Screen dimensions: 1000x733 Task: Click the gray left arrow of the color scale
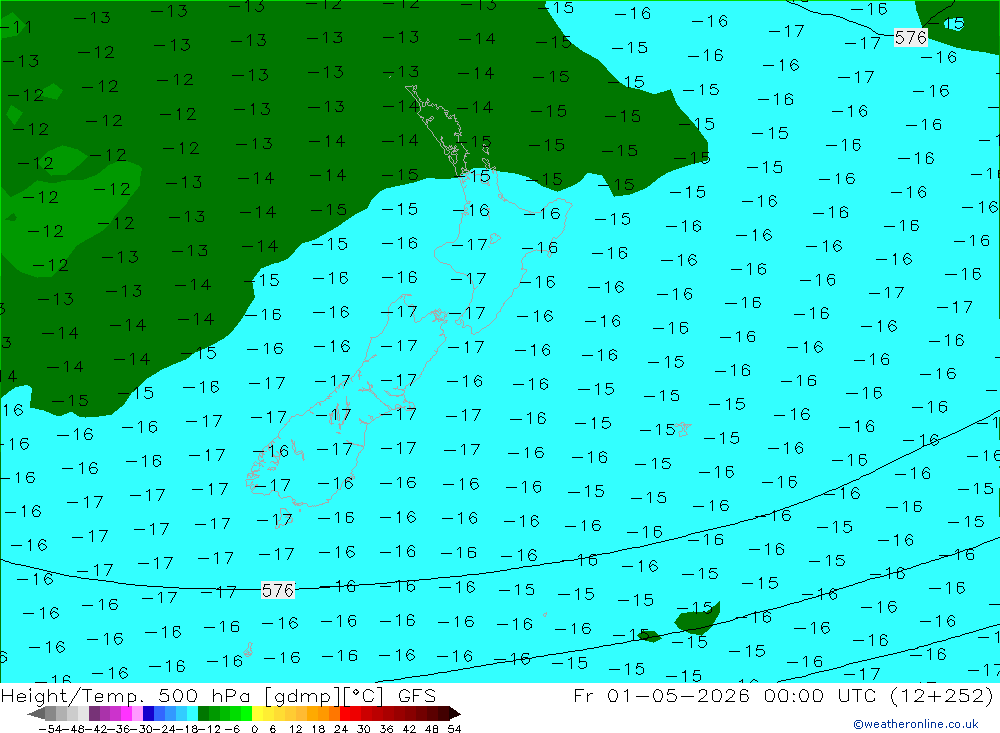tap(36, 713)
